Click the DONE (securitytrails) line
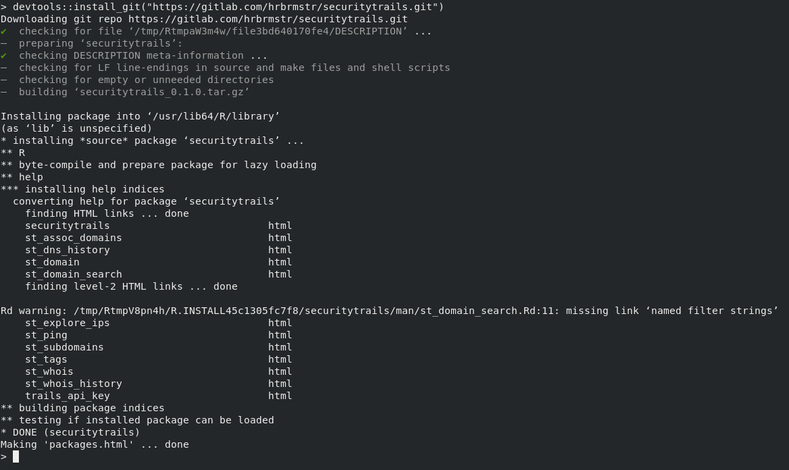The width and height of the screenshot is (789, 470). point(70,432)
